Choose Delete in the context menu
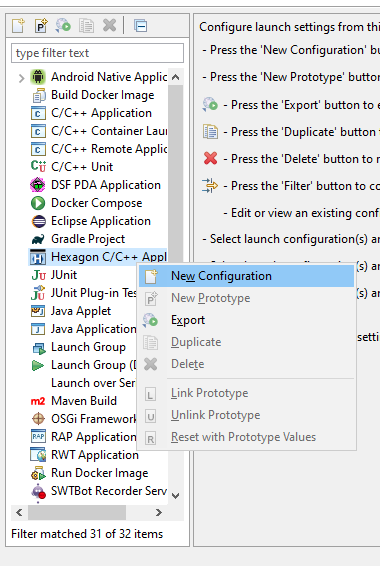This screenshot has height=566, width=380. [x=246, y=364]
